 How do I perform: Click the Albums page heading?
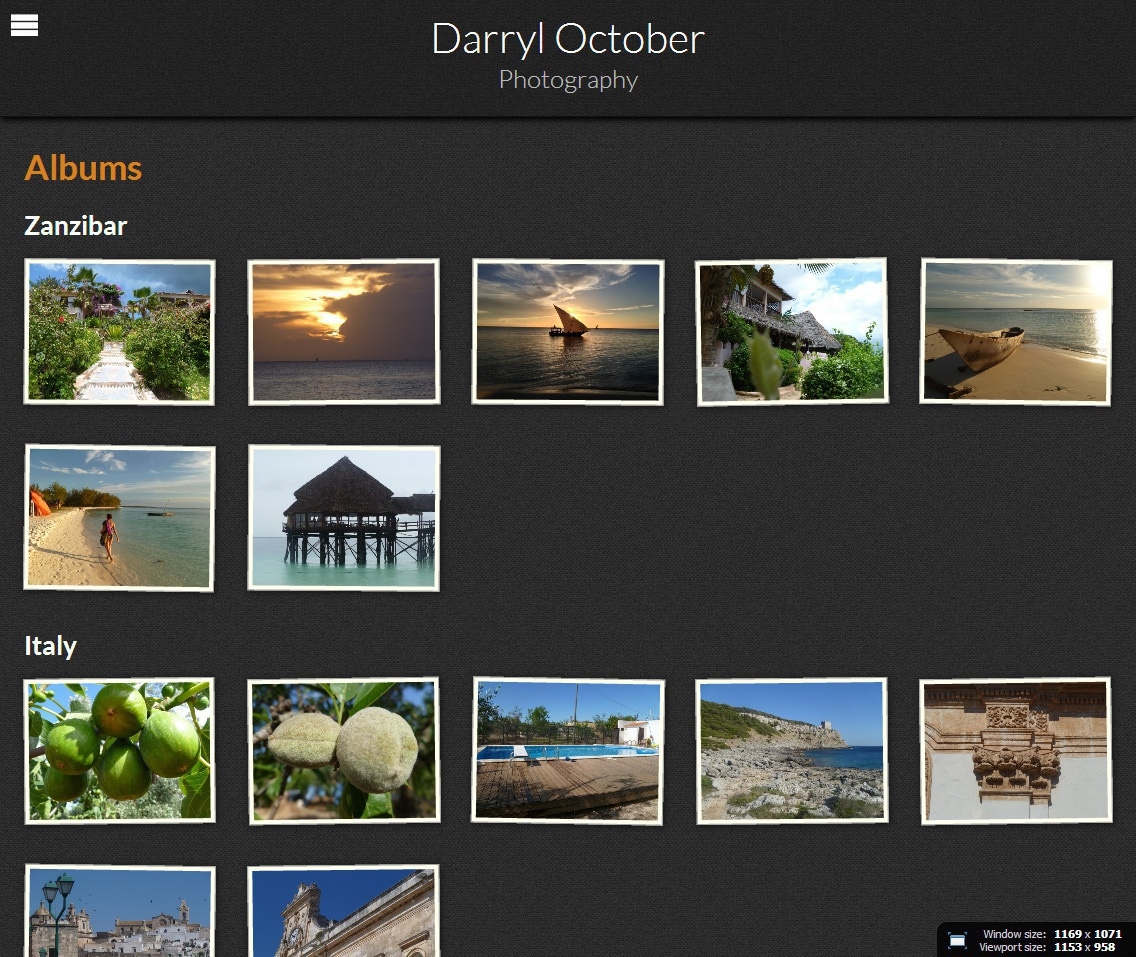coord(82,168)
